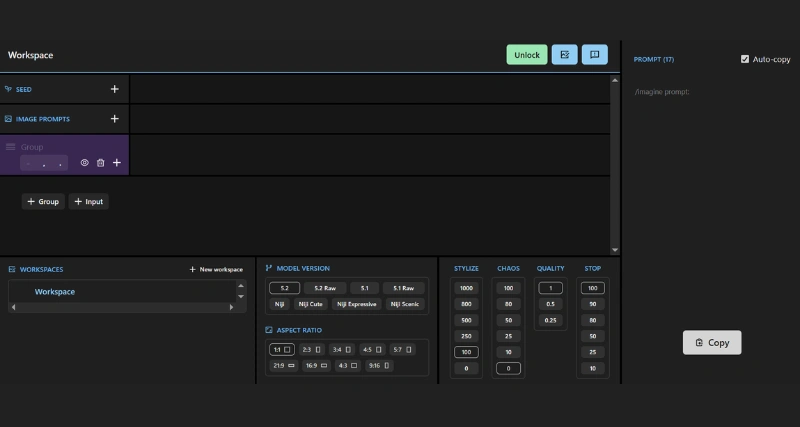
Task: Select the Workspace entry in the workspaces list
Action: (x=55, y=292)
